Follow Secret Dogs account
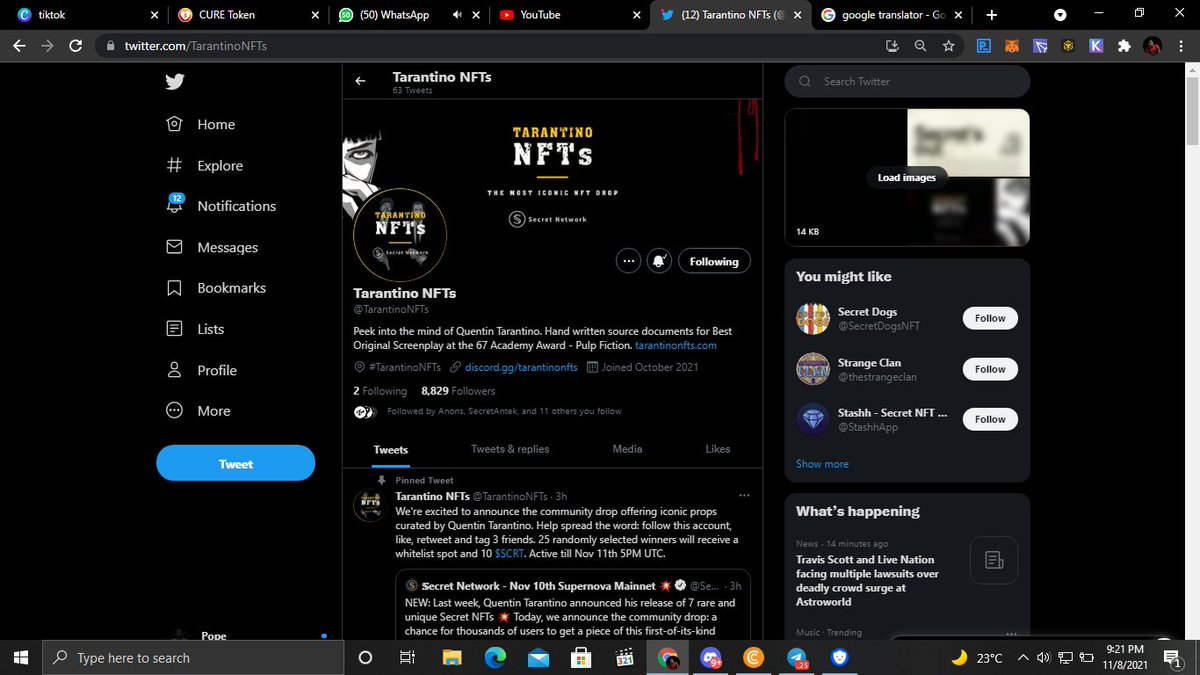Screen dimensions: 1200x675 [x=990, y=318]
